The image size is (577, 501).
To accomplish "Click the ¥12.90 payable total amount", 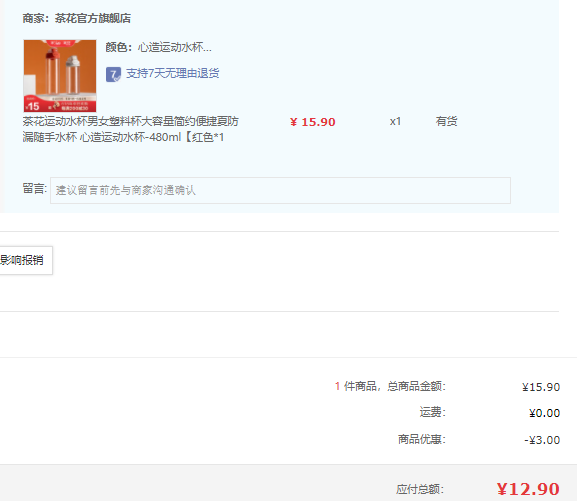I will click(x=528, y=489).
